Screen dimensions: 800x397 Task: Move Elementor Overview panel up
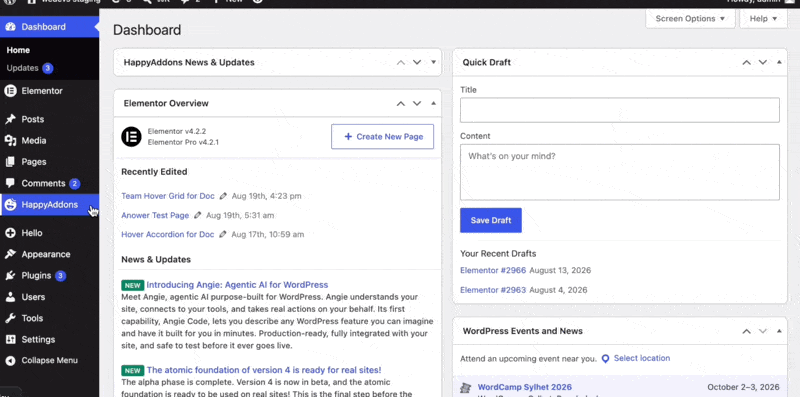[401, 104]
